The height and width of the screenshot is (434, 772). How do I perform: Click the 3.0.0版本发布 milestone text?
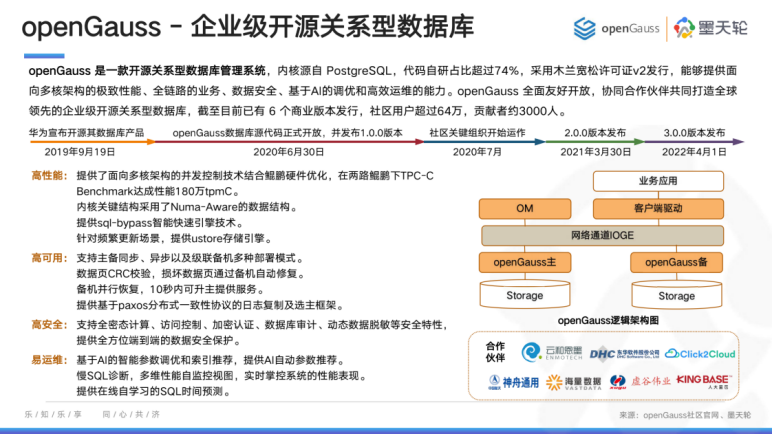[694, 133]
